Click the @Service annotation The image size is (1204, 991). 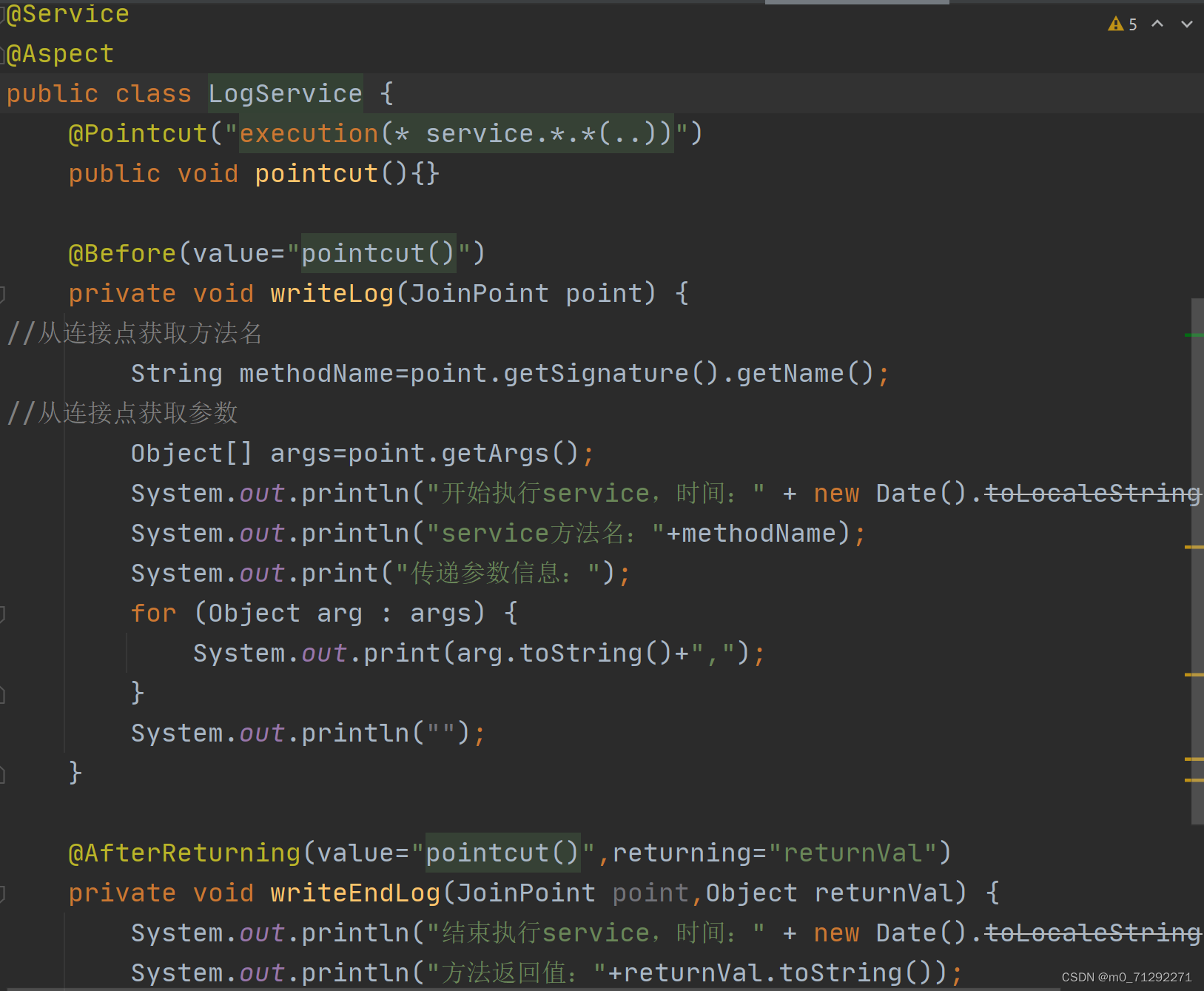(x=68, y=14)
